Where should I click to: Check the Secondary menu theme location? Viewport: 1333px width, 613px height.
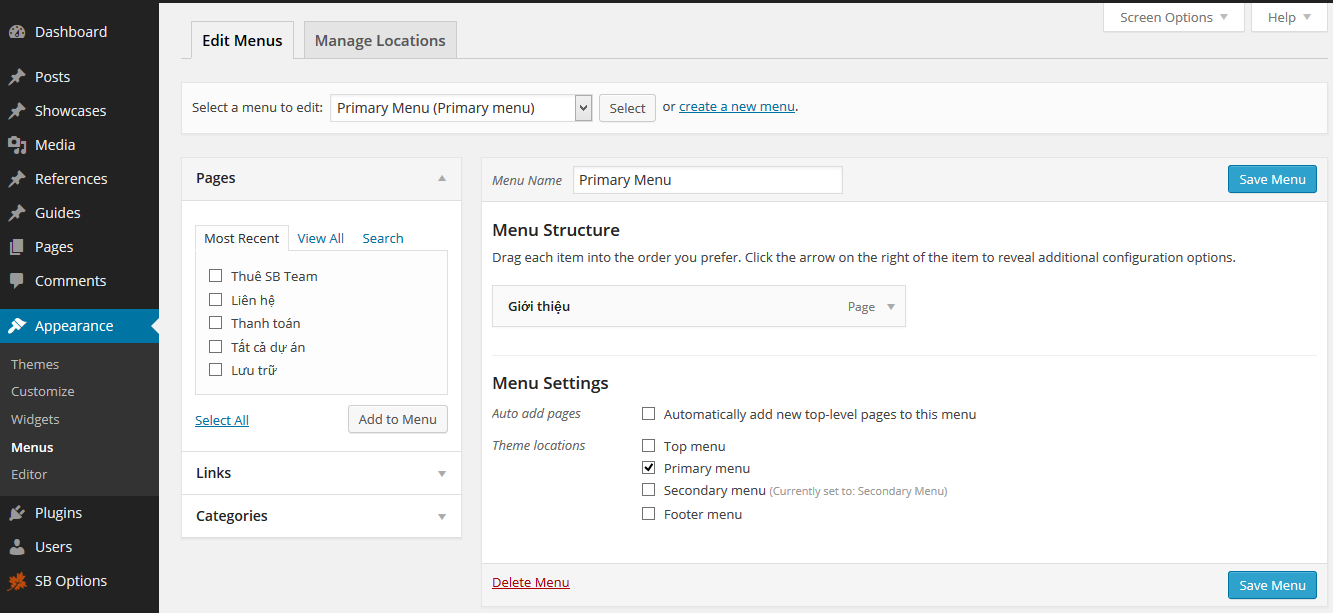tap(649, 490)
